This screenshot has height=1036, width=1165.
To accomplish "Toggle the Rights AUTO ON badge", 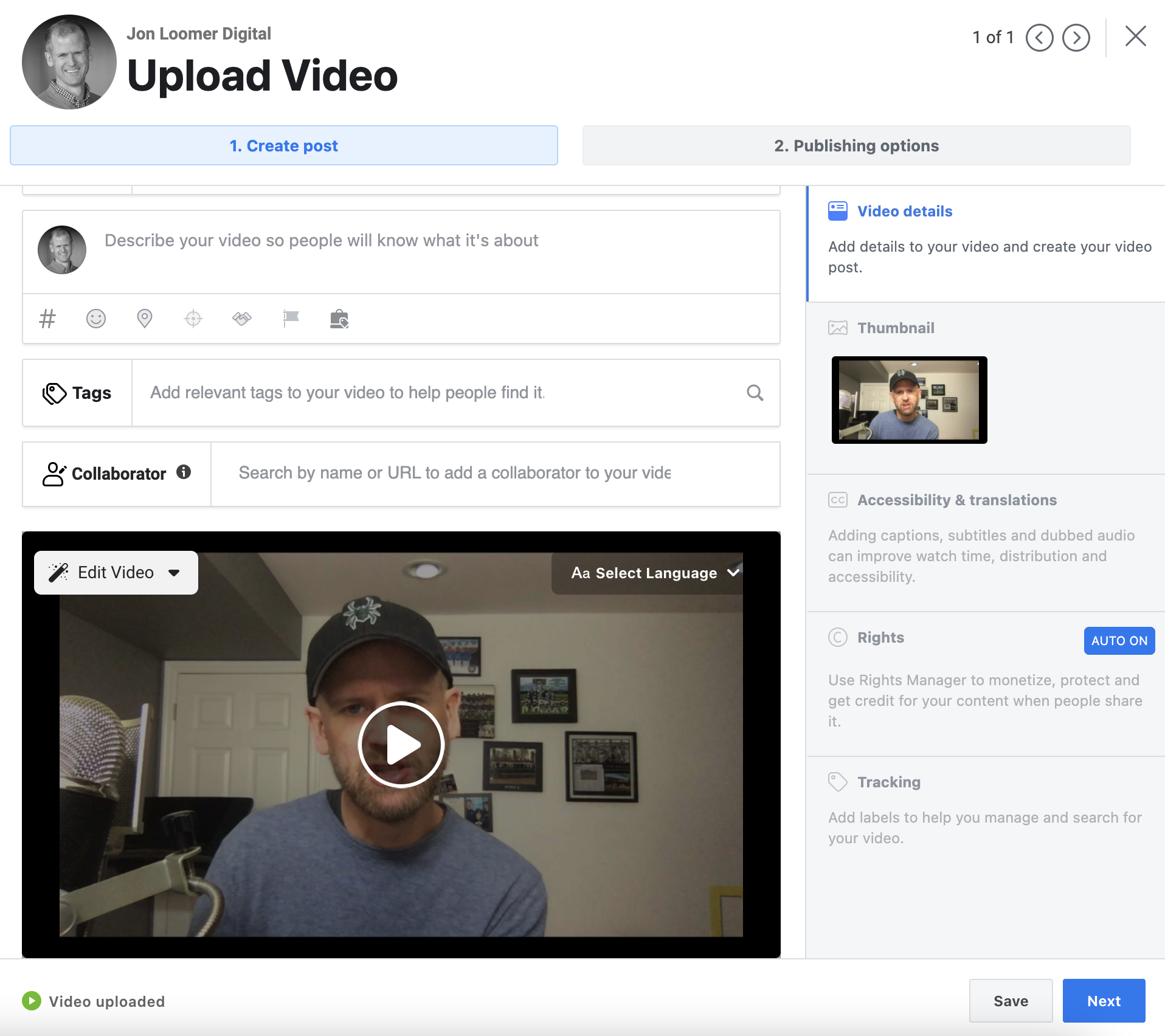I will coord(1119,641).
